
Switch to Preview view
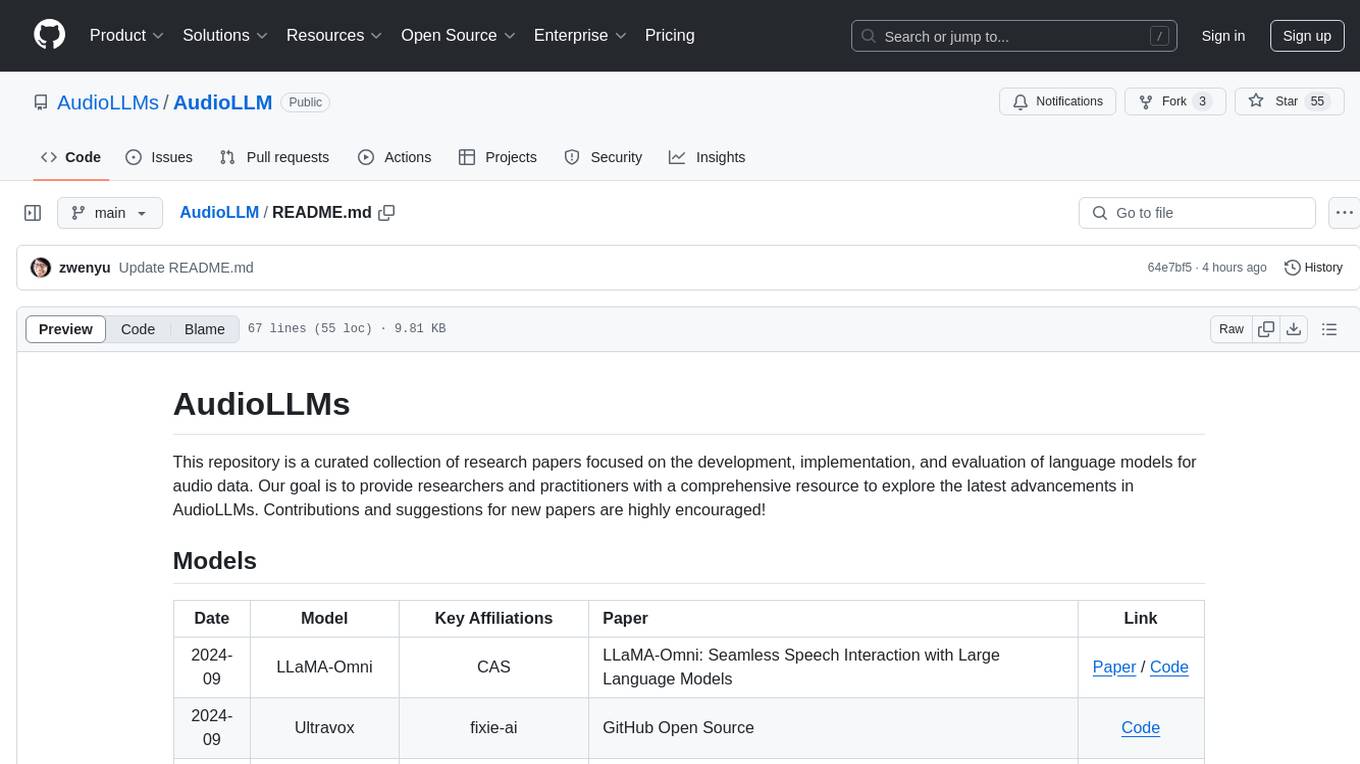(x=66, y=329)
